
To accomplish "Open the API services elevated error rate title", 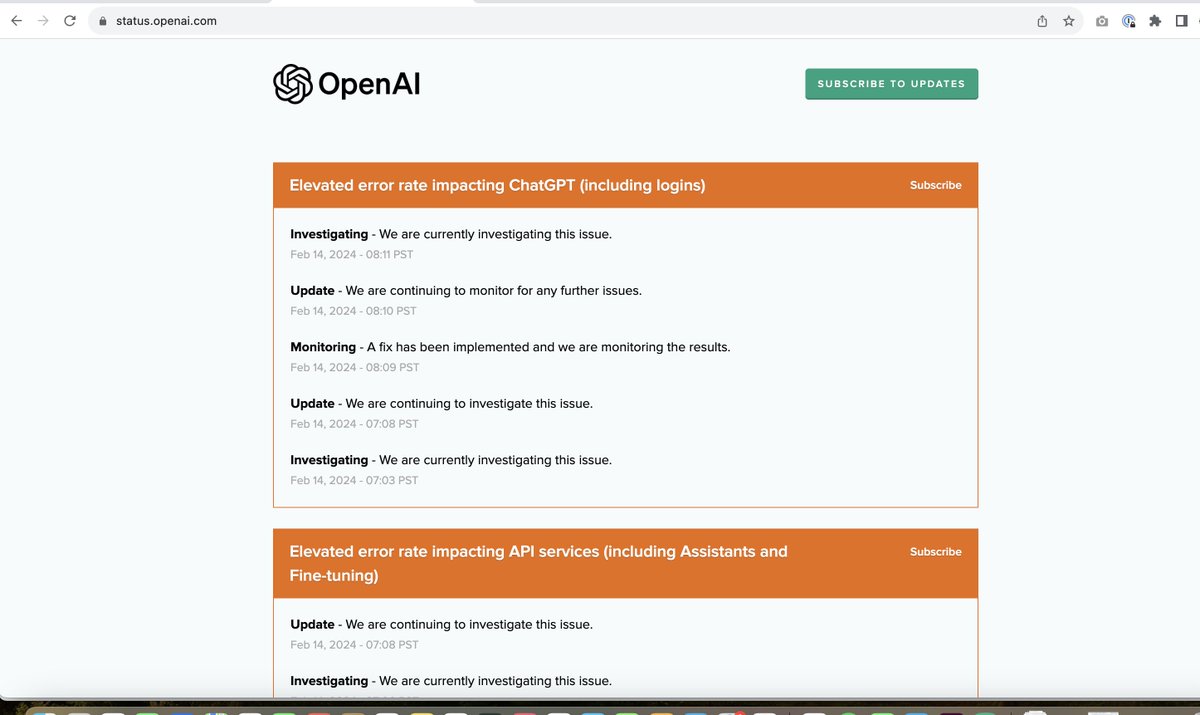I will [538, 564].
